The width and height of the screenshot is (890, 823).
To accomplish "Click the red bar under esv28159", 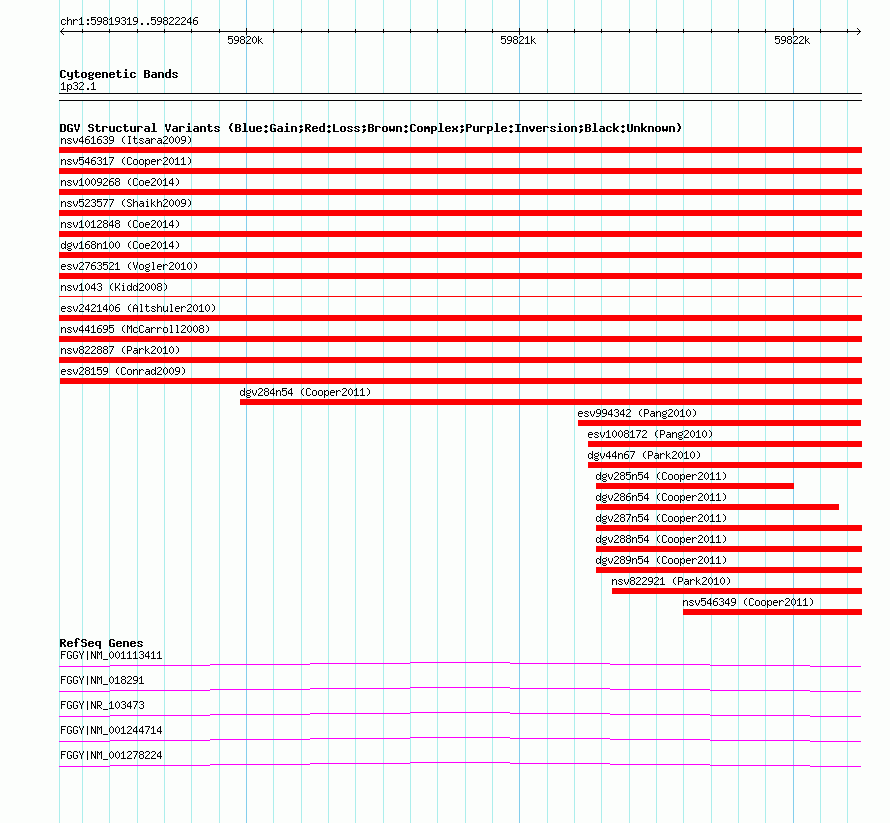I will pyautogui.click(x=460, y=381).
